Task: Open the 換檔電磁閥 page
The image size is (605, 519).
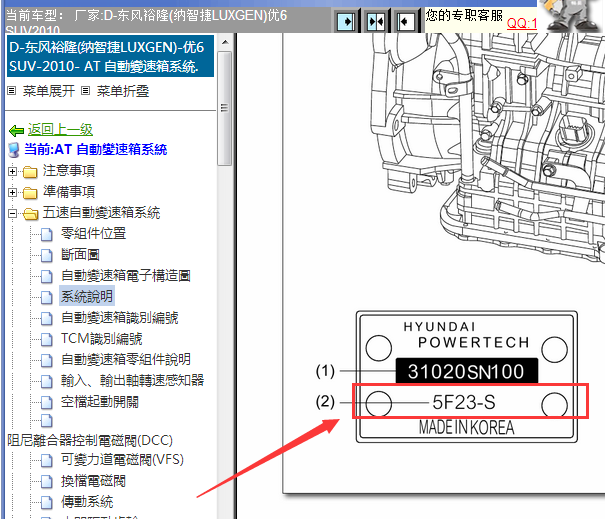Action: click(93, 481)
